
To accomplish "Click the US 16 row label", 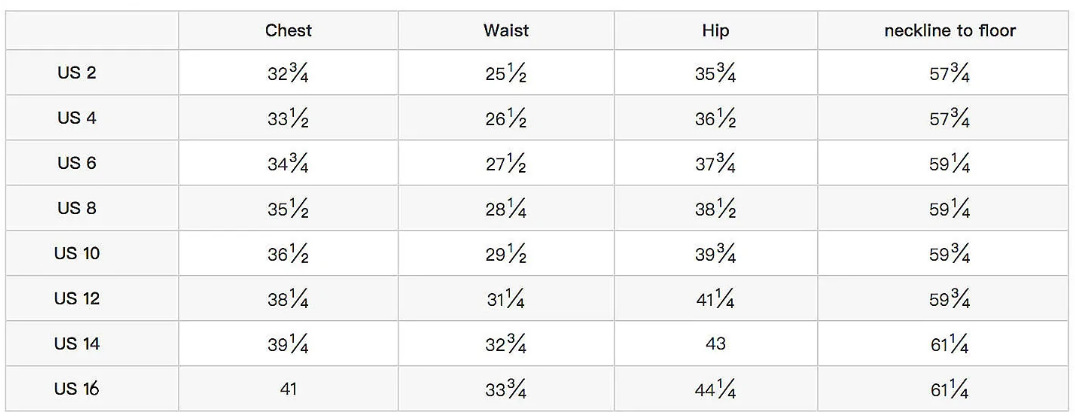I will click(77, 389).
